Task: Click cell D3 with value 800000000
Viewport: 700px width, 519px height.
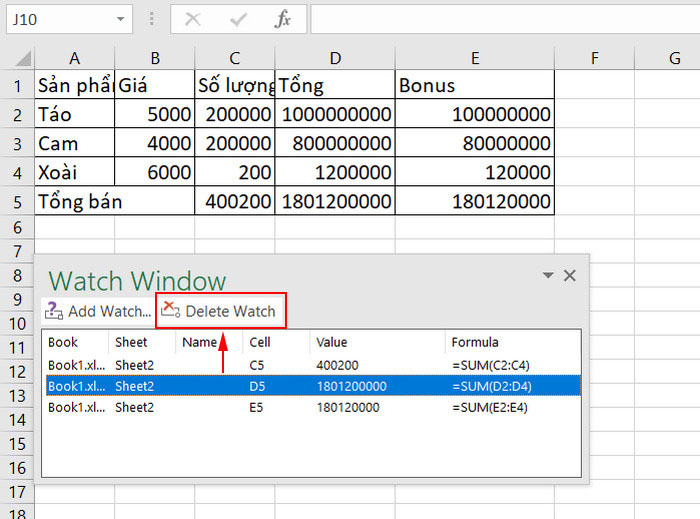Action: (335, 143)
